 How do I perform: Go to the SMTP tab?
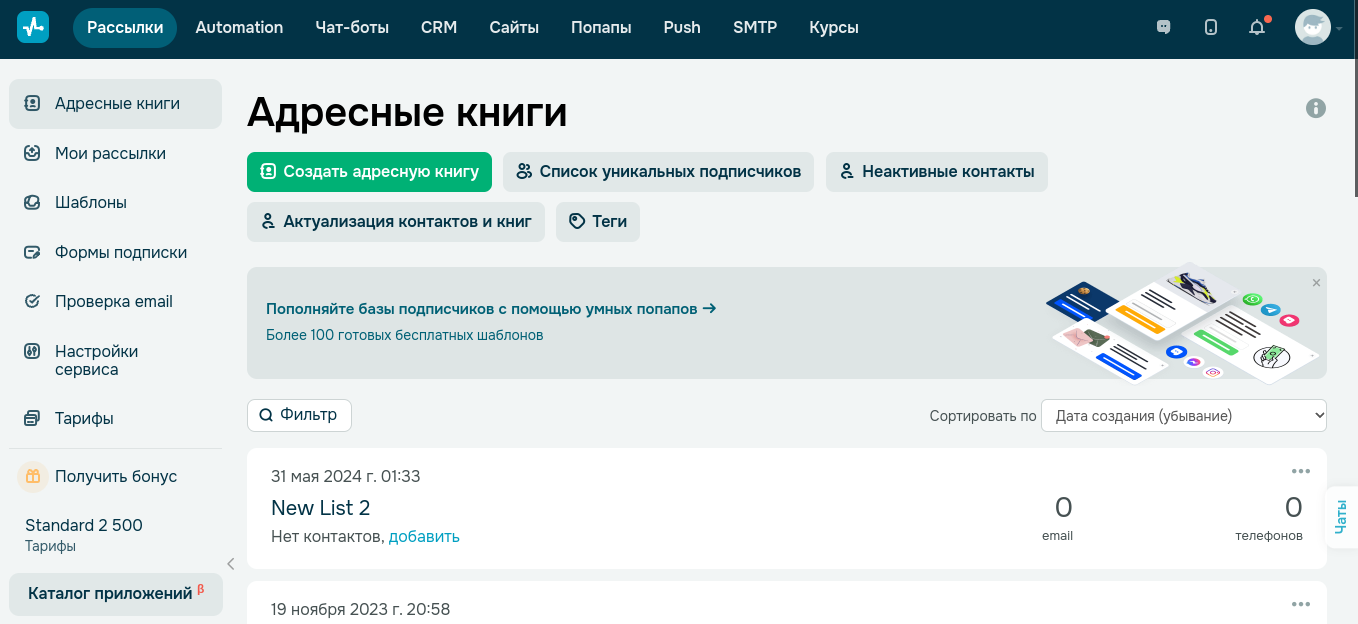click(755, 28)
